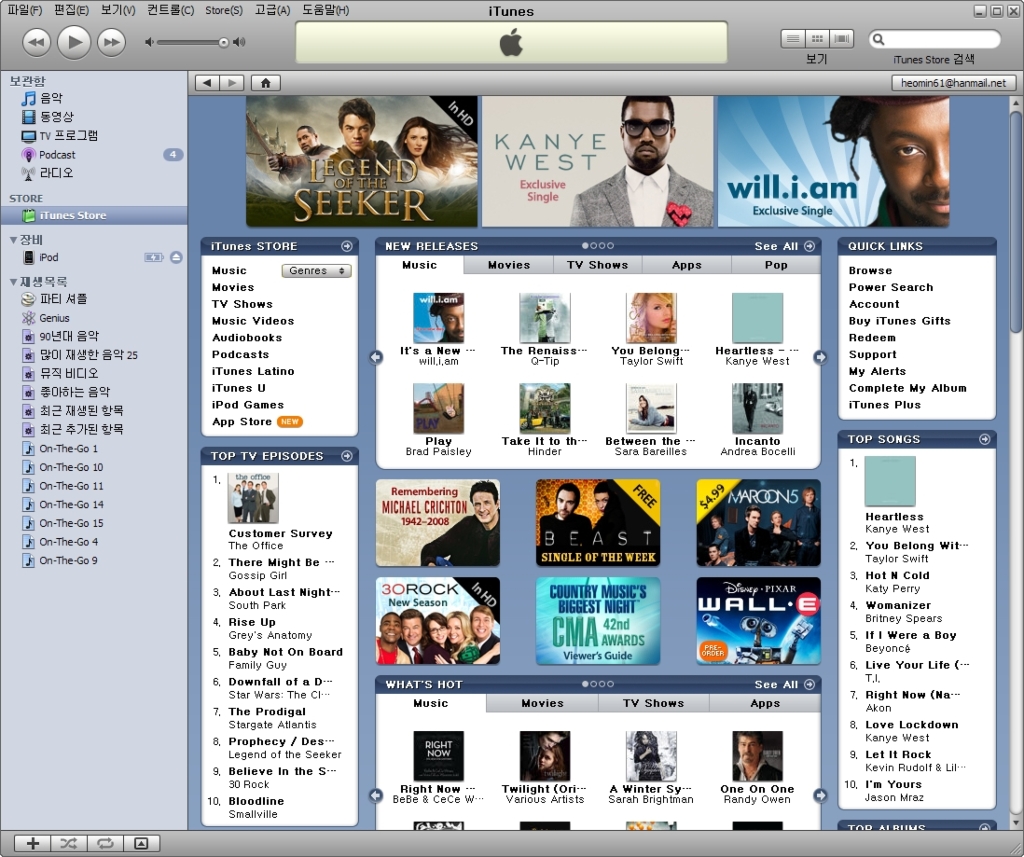Viewport: 1024px width, 857px height.
Task: Open Redeem quick link
Action: (x=872, y=338)
